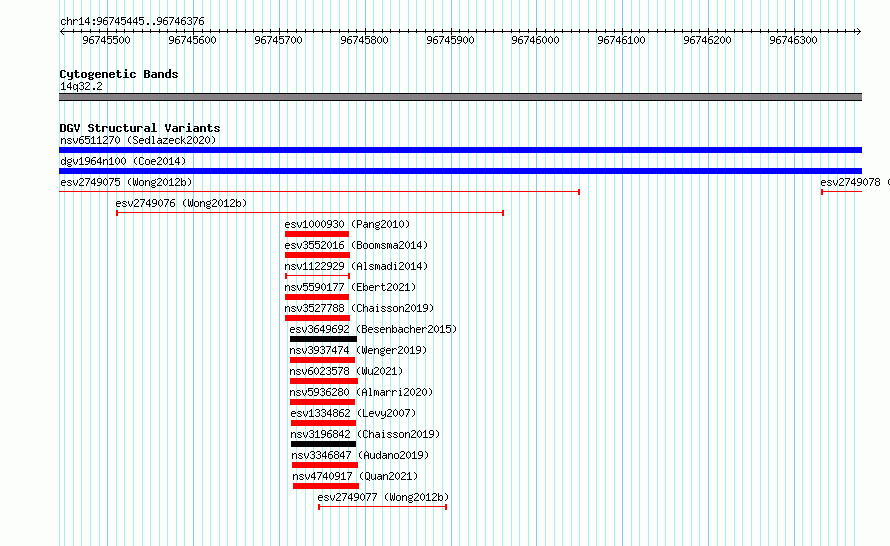Image resolution: width=890 pixels, height=546 pixels.
Task: Open the nsv3346847 (Audano2019) label
Action: coord(360,455)
